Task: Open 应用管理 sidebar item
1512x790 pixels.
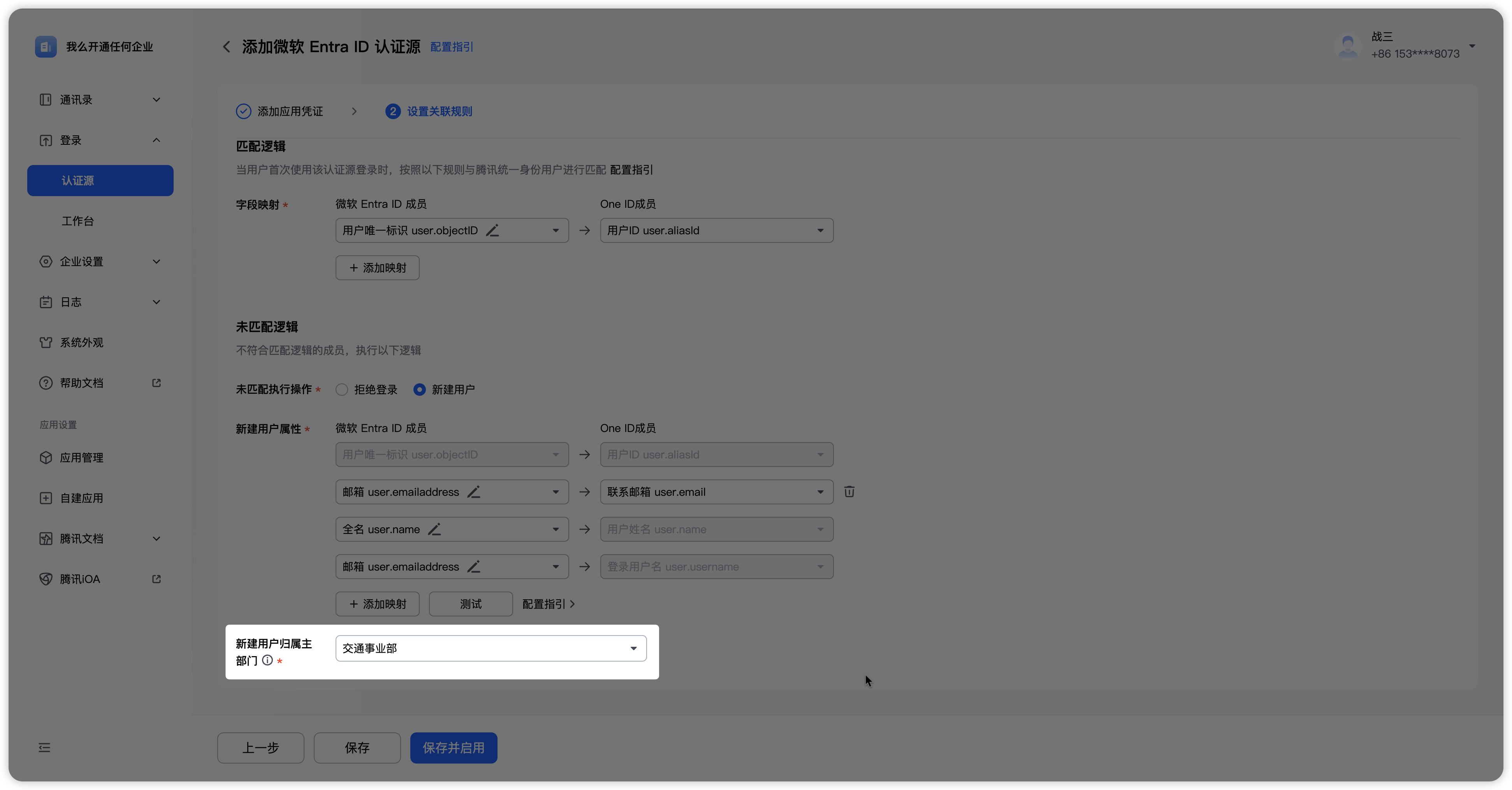Action: [81, 458]
